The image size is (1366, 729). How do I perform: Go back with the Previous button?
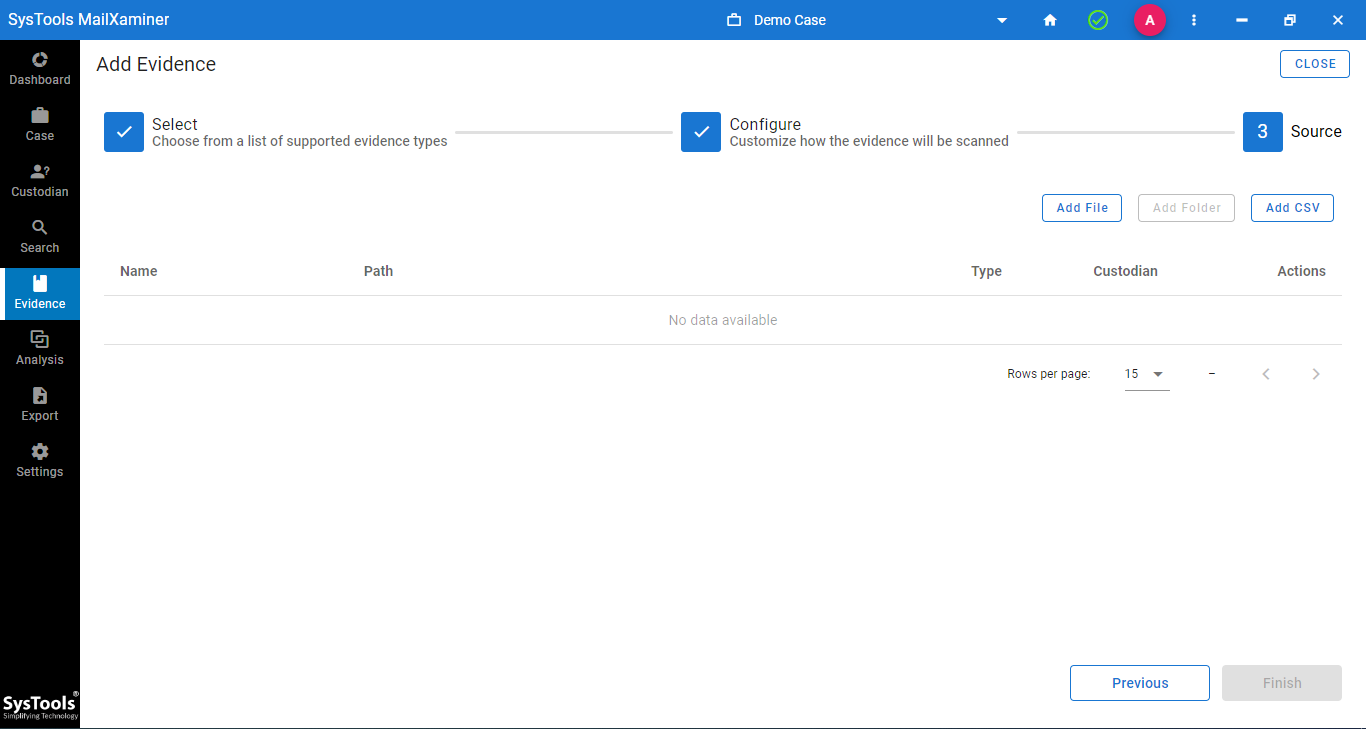[1139, 683]
